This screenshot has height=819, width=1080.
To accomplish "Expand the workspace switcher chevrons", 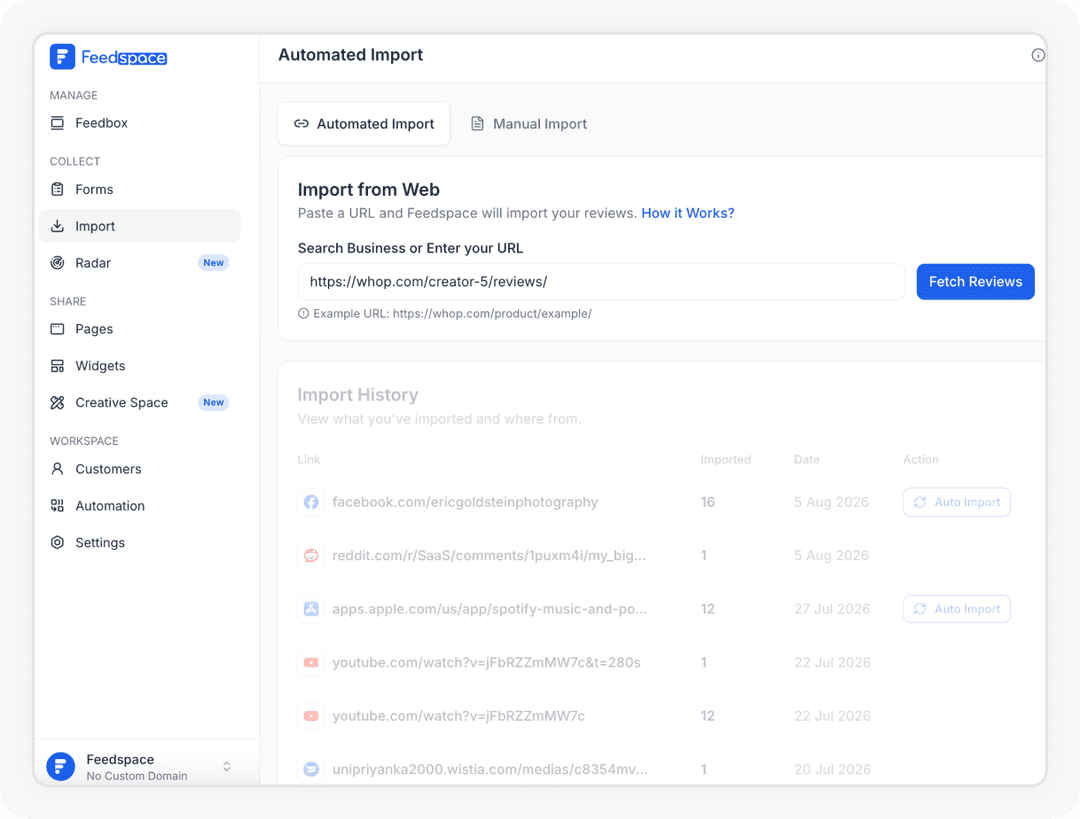I will click(227, 767).
